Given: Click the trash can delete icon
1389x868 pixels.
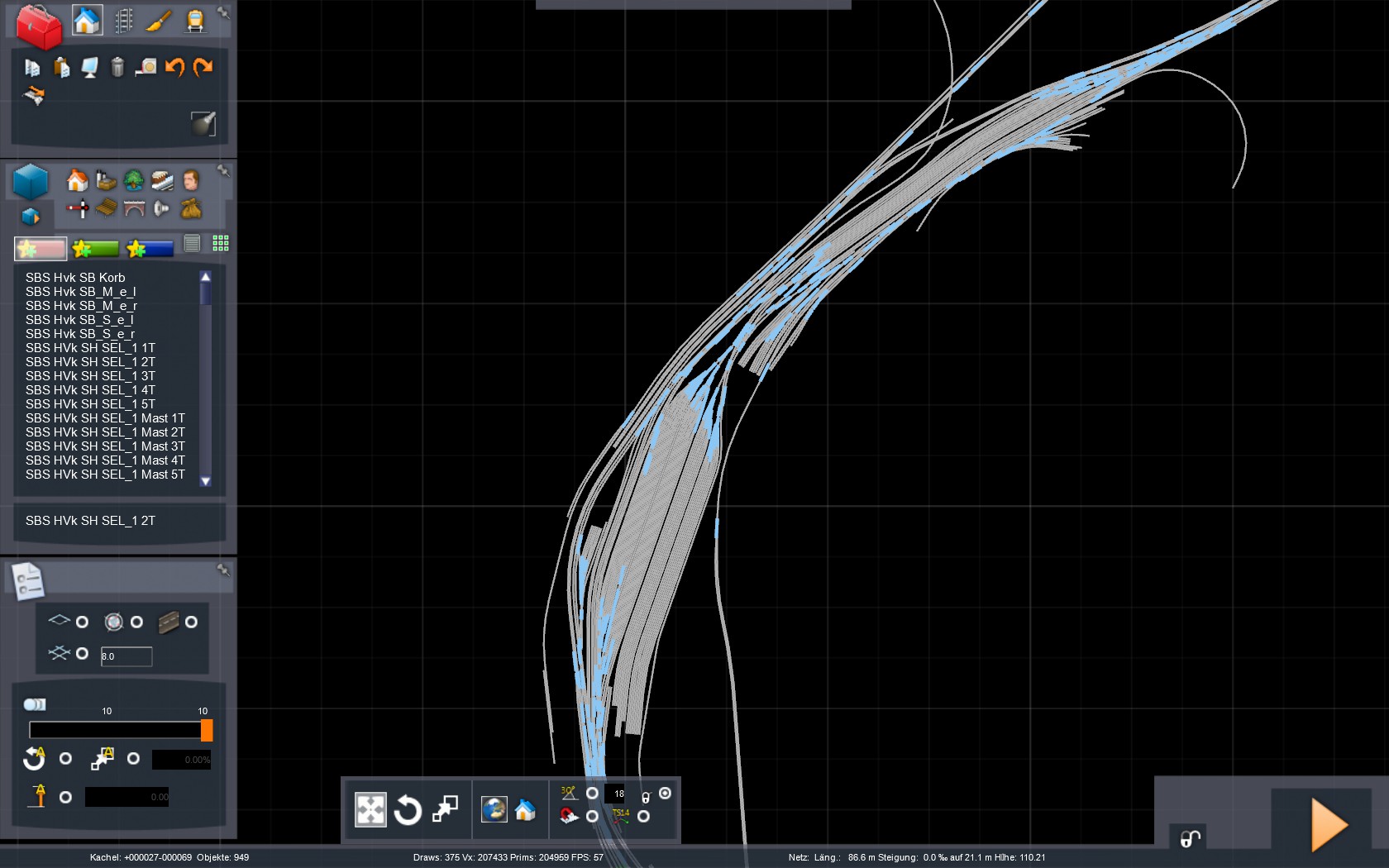Looking at the screenshot, I should [117, 67].
